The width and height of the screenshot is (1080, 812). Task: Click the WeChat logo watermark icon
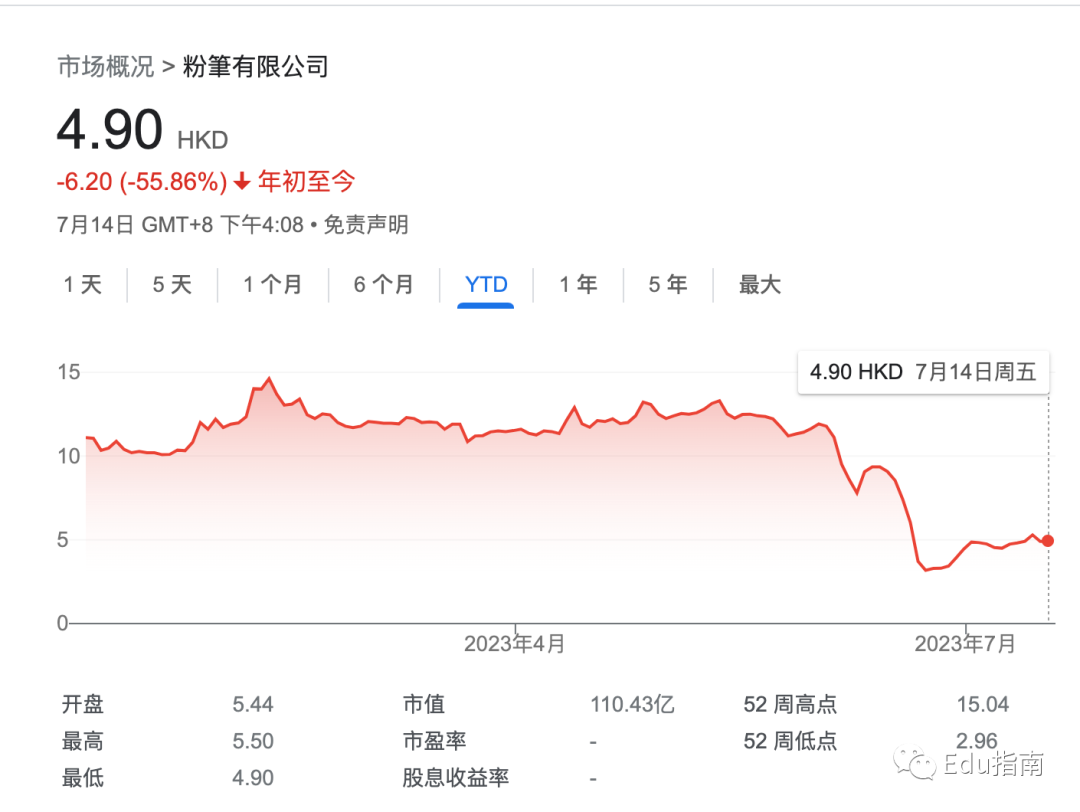point(915,765)
